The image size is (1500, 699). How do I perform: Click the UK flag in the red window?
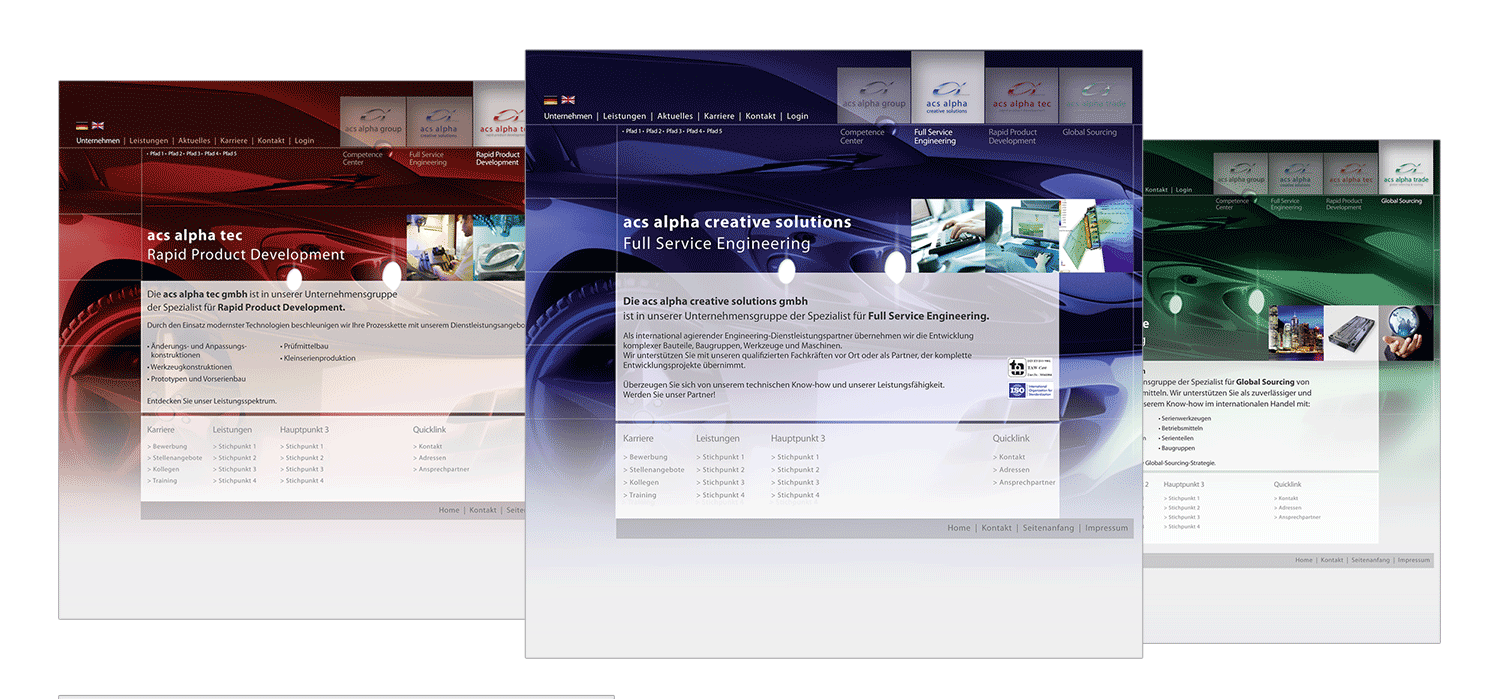click(98, 126)
